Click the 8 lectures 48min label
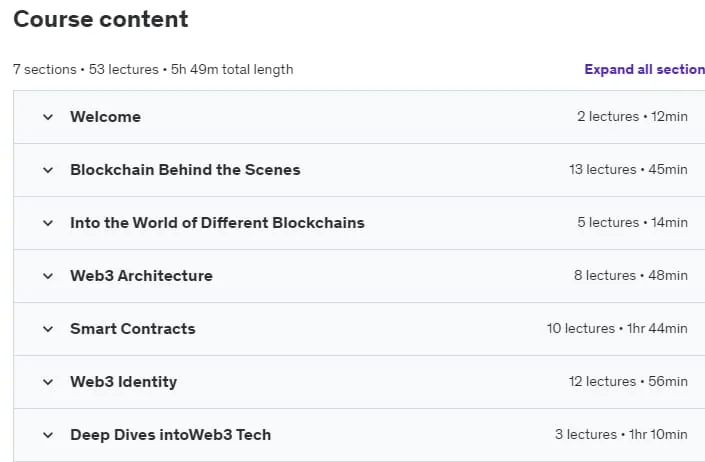Image resolution: width=705 pixels, height=462 pixels. coord(631,275)
